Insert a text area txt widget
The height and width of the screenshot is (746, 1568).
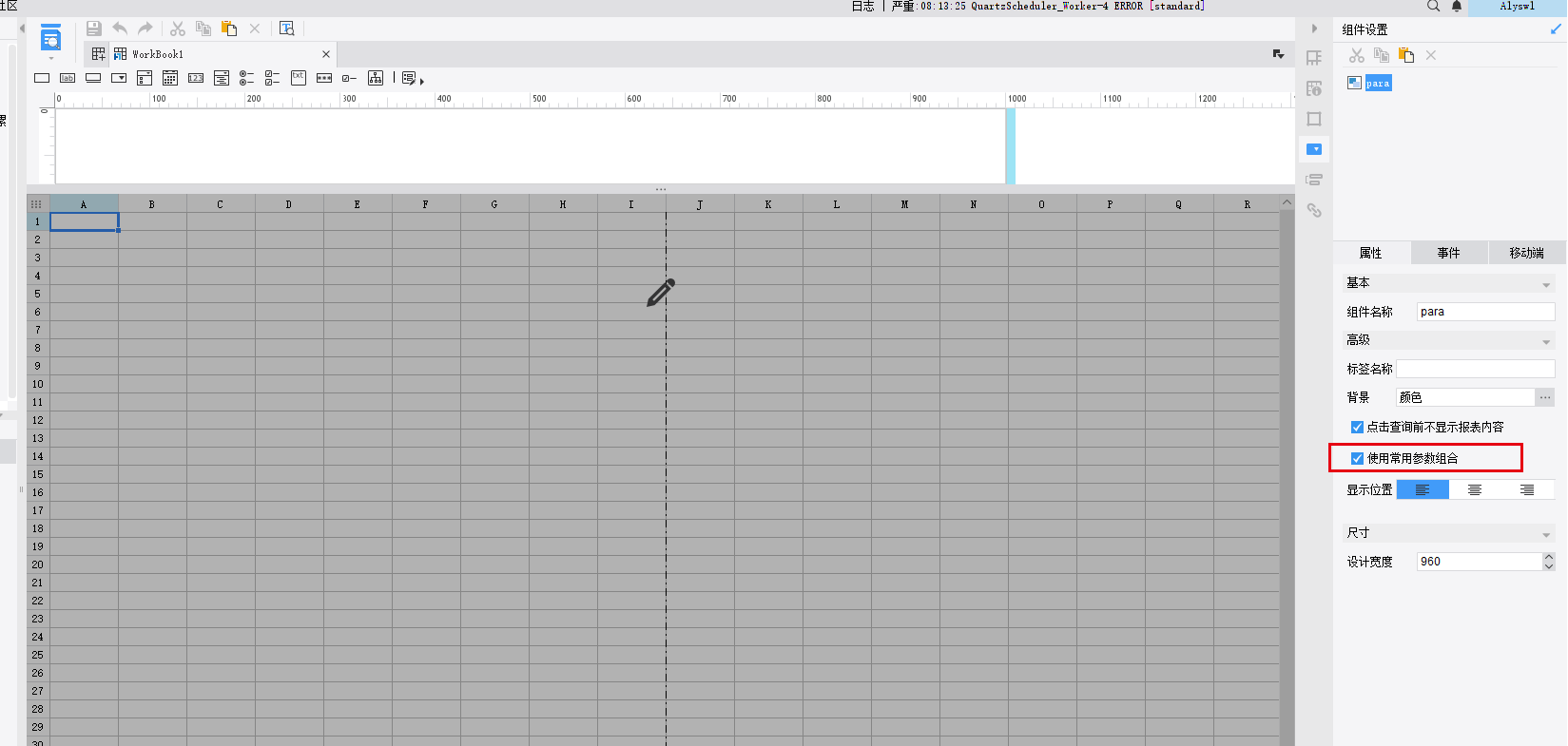(x=299, y=78)
